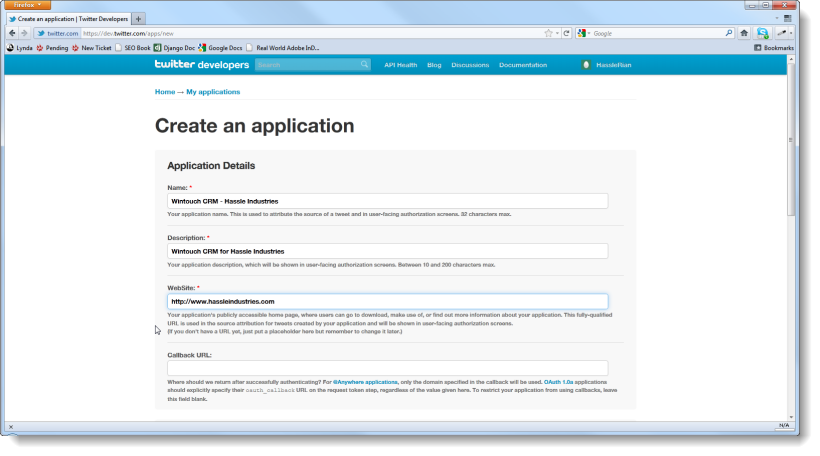Screen dimensions: 820x456
Task: Reload the page with the refresh icon
Action: pyautogui.click(x=566, y=33)
